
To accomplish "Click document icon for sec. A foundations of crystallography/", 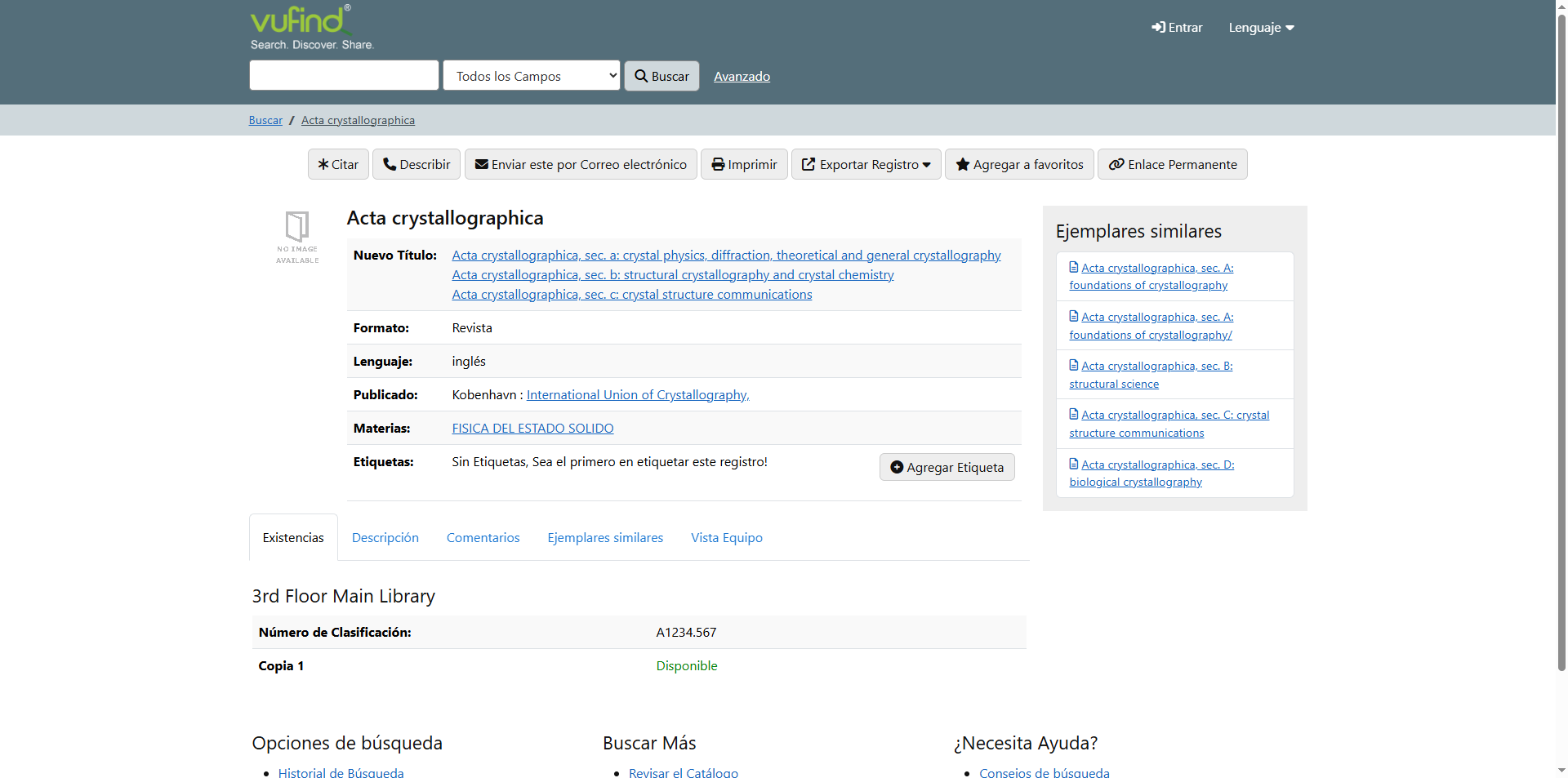I will tap(1074, 316).
